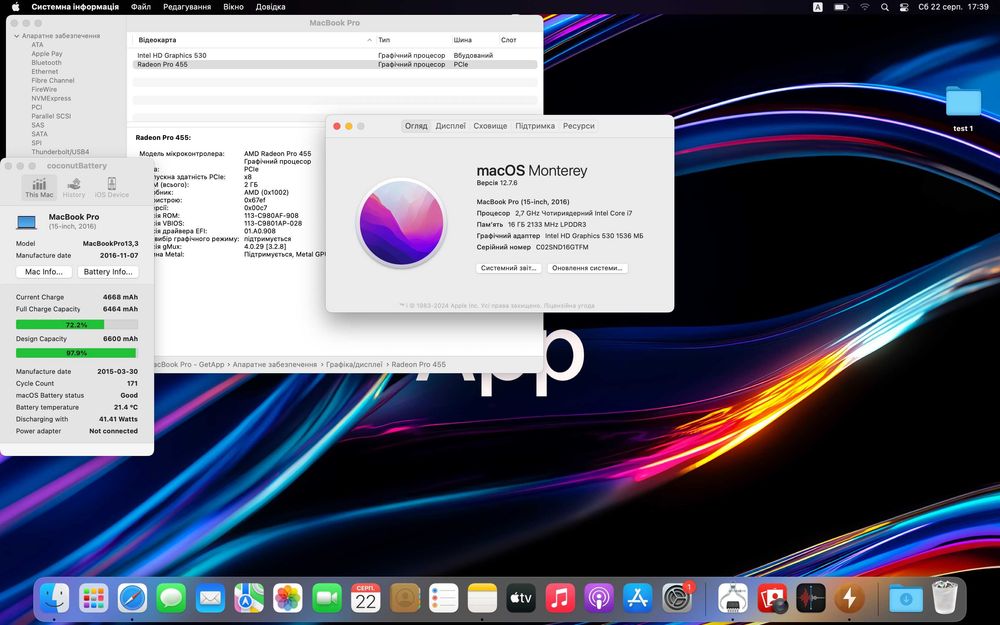Launch Safari from the dock

point(133,598)
